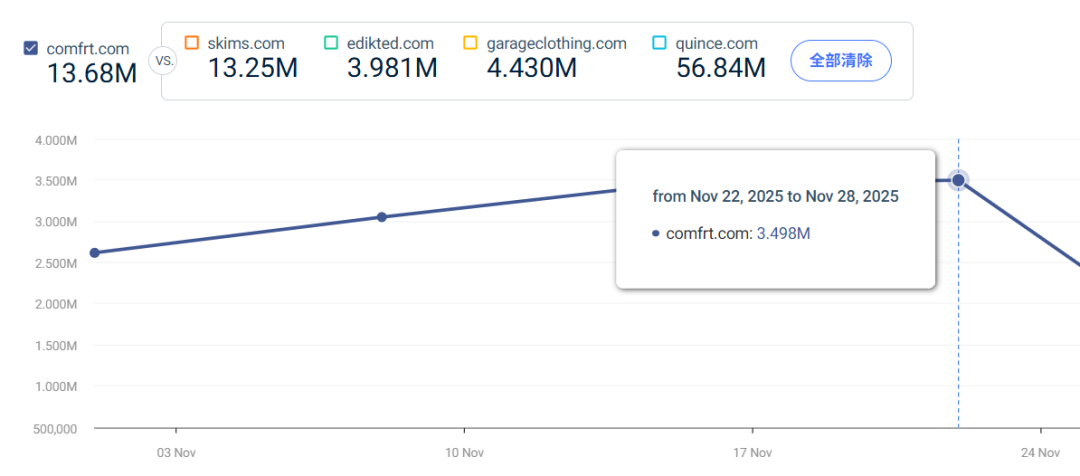This screenshot has width=1080, height=476.
Task: Click the 13.68M traffic value
Action: coord(92,73)
